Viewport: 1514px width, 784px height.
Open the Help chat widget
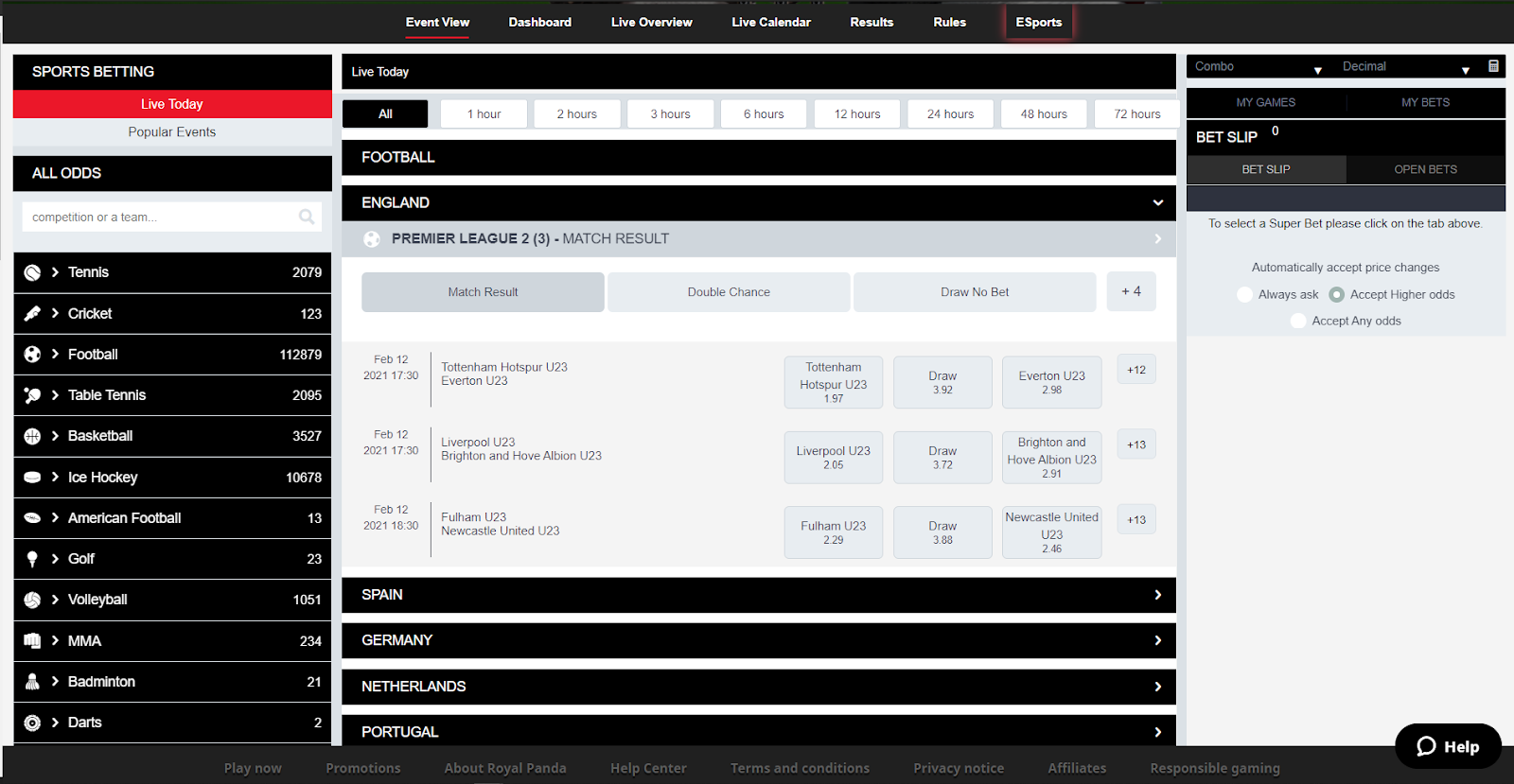click(1448, 746)
